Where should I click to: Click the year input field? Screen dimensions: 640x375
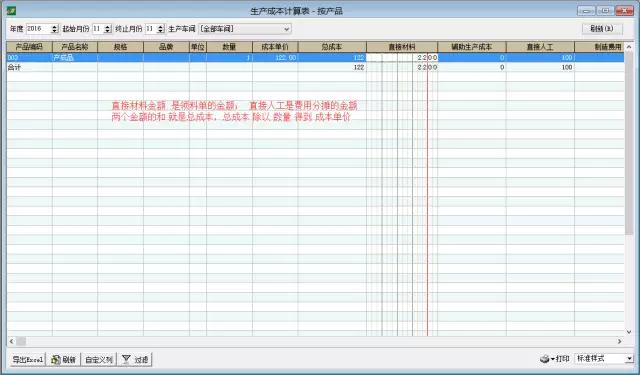coord(38,29)
